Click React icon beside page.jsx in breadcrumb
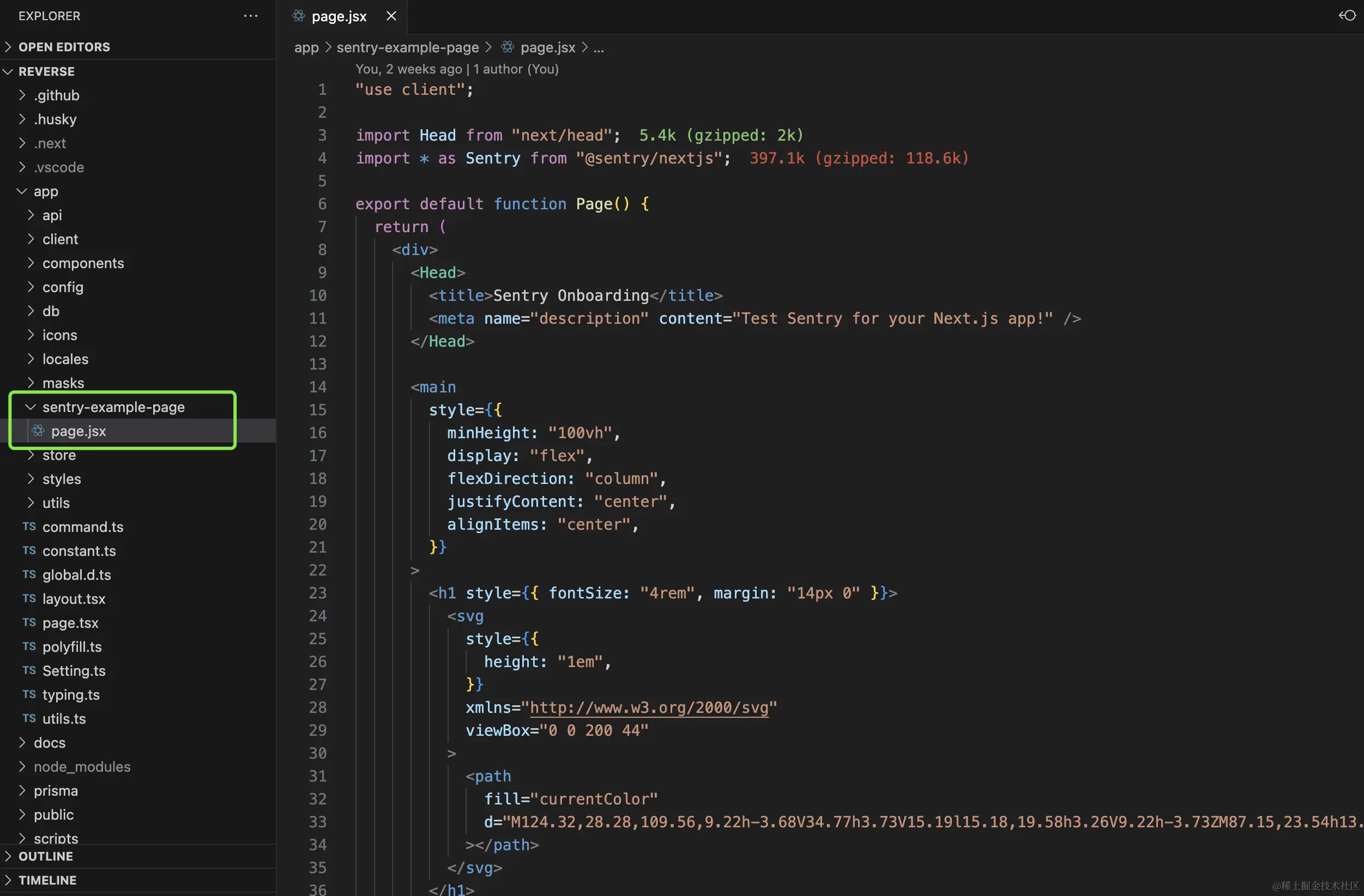This screenshot has width=1364, height=896. point(507,47)
